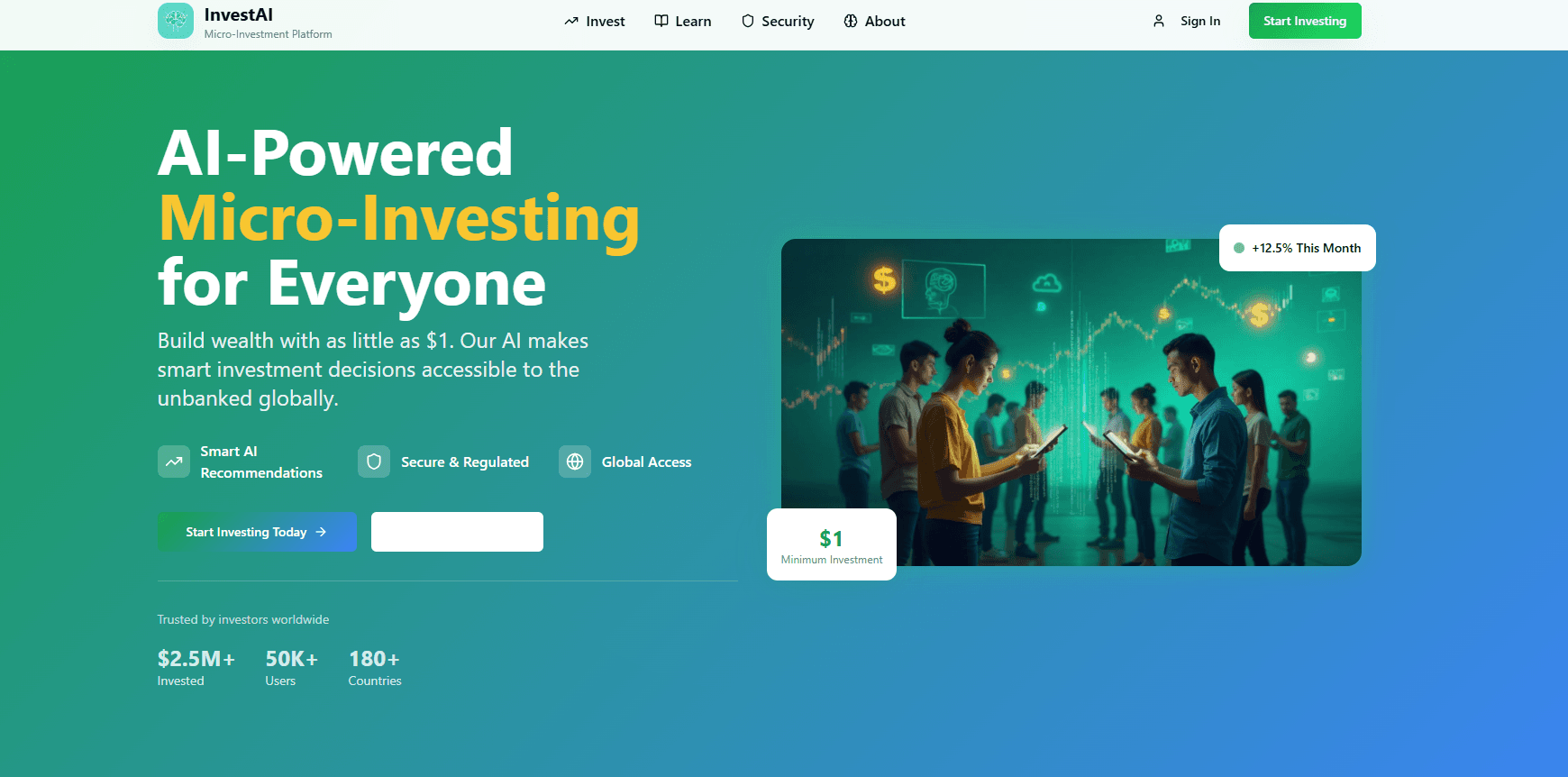The image size is (1568, 777).
Task: Click the user icon beside Sign In
Action: coord(1159,21)
